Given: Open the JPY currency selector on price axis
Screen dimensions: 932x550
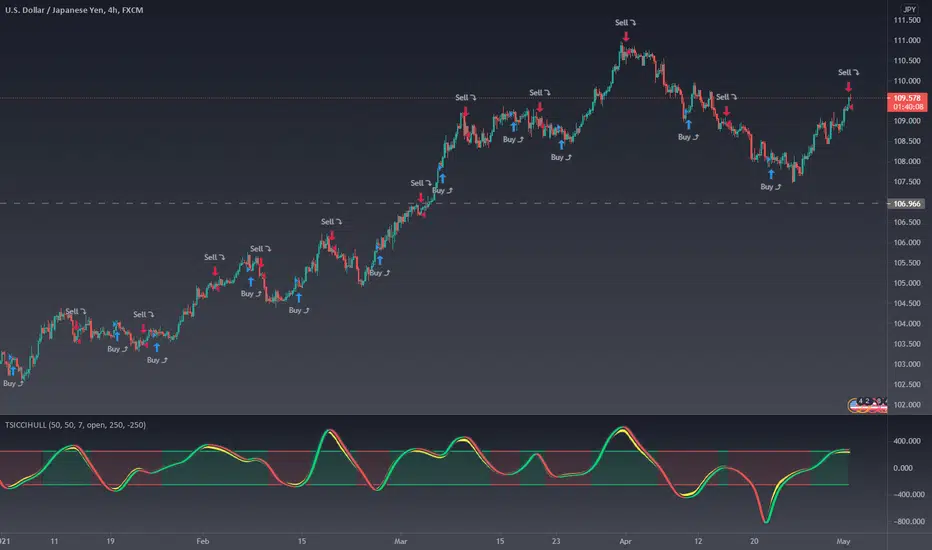Looking at the screenshot, I should (909, 9).
